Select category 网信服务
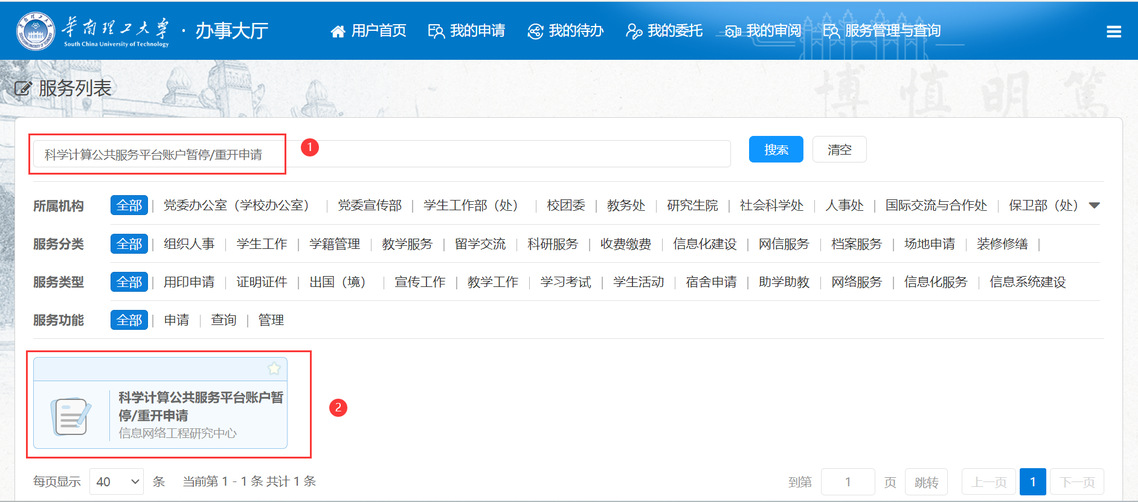1138x502 pixels. 784,244
